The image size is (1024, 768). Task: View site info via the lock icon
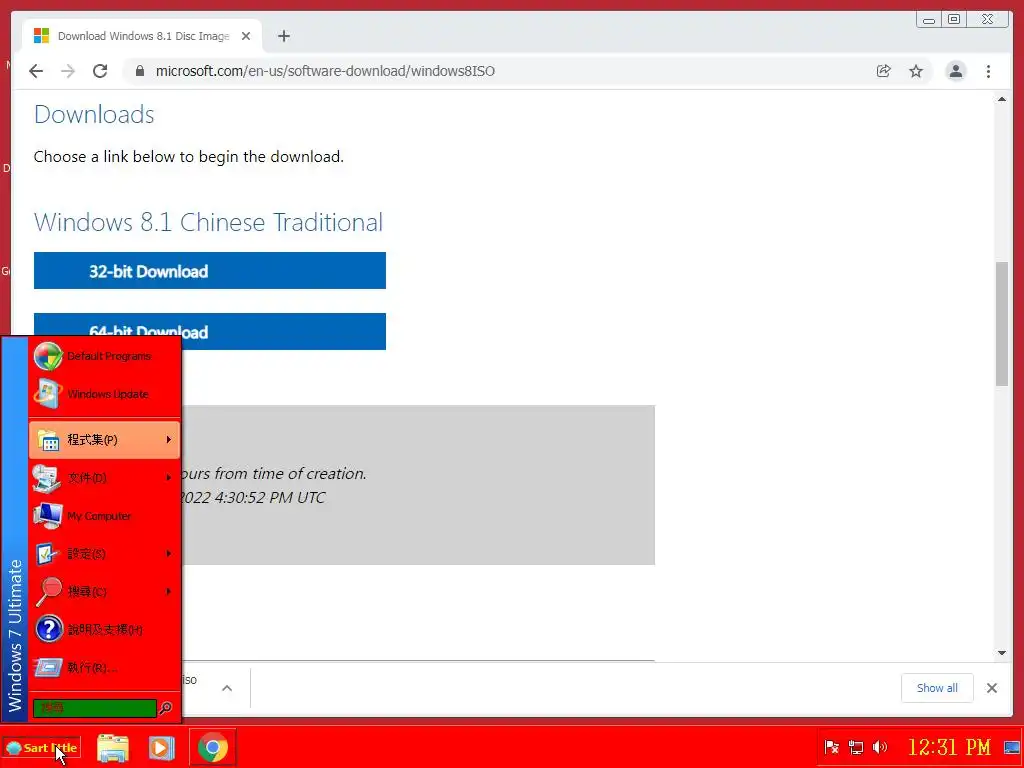[x=139, y=71]
